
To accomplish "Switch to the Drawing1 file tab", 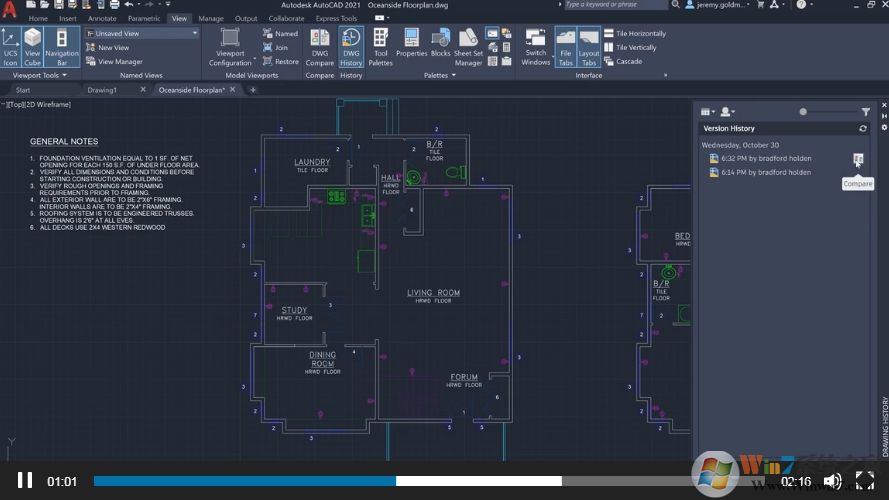I will click(102, 90).
